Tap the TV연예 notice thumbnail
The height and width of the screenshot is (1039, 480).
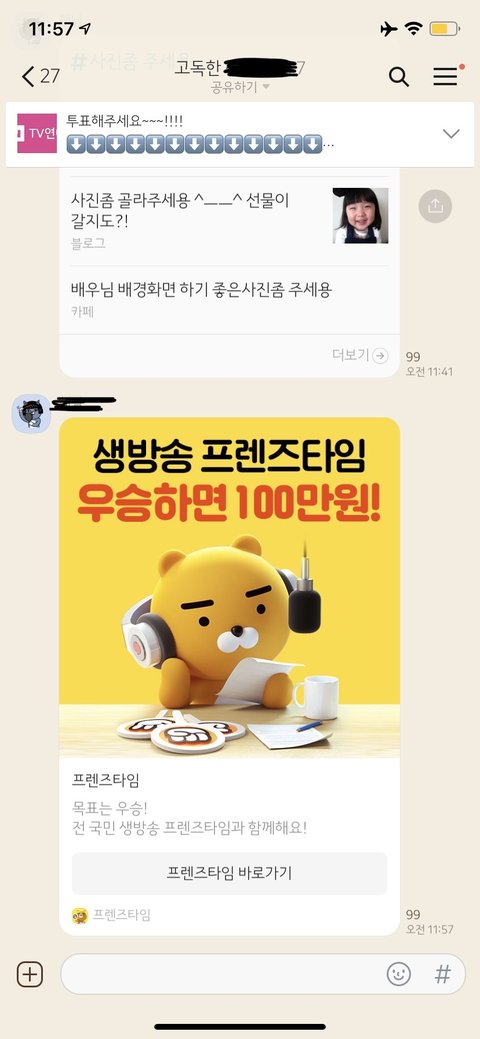click(x=37, y=133)
